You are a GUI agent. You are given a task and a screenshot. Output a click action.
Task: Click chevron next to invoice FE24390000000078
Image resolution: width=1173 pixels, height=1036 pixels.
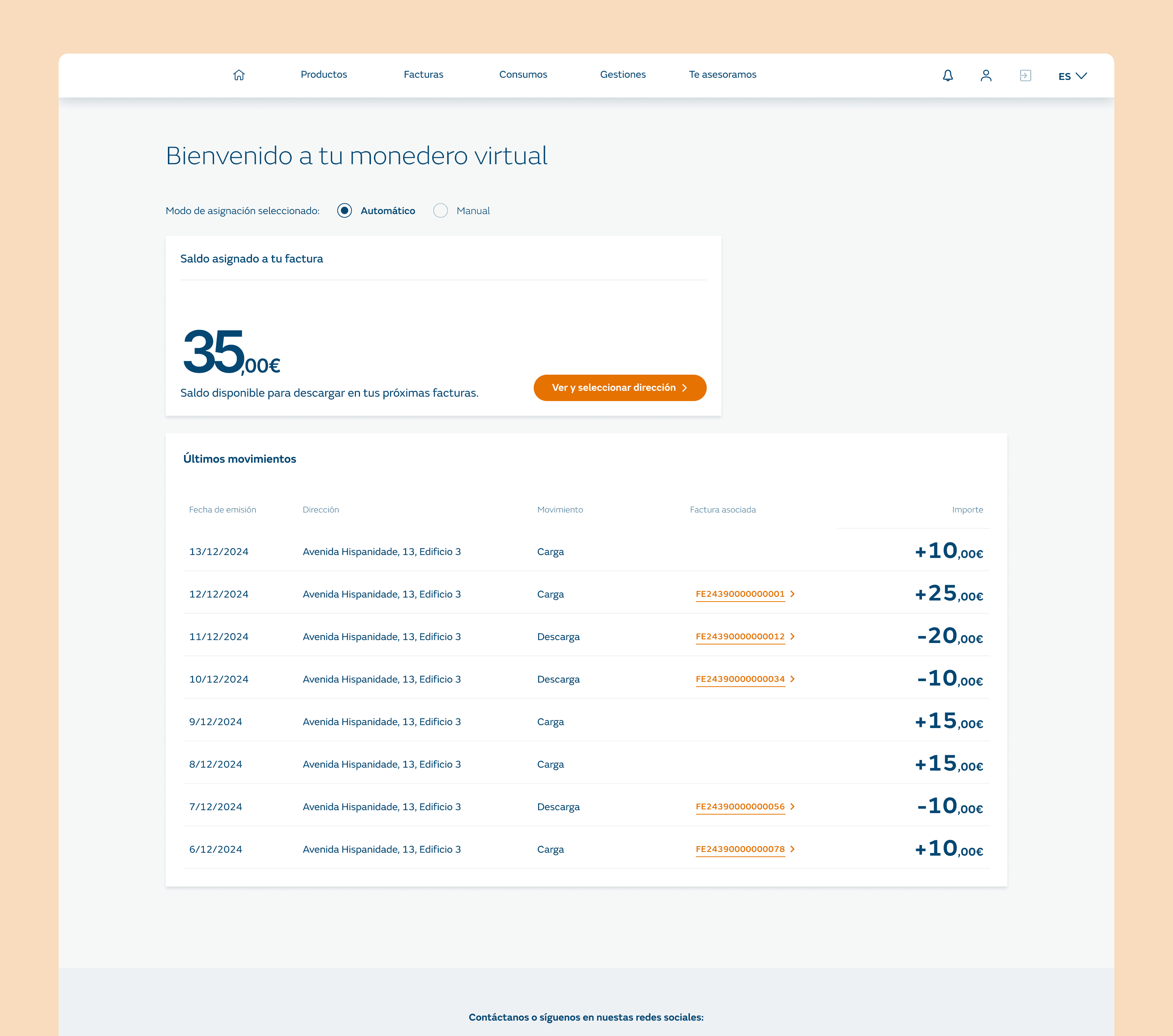tap(793, 849)
